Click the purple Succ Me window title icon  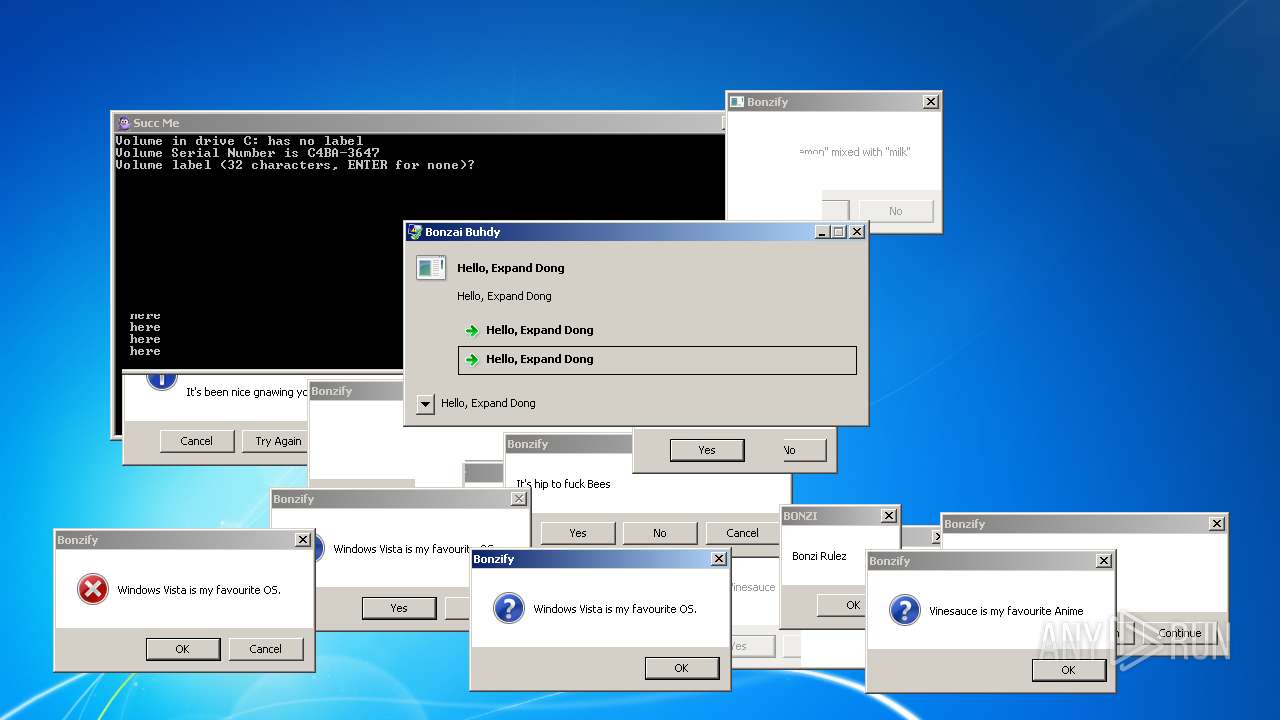point(124,123)
